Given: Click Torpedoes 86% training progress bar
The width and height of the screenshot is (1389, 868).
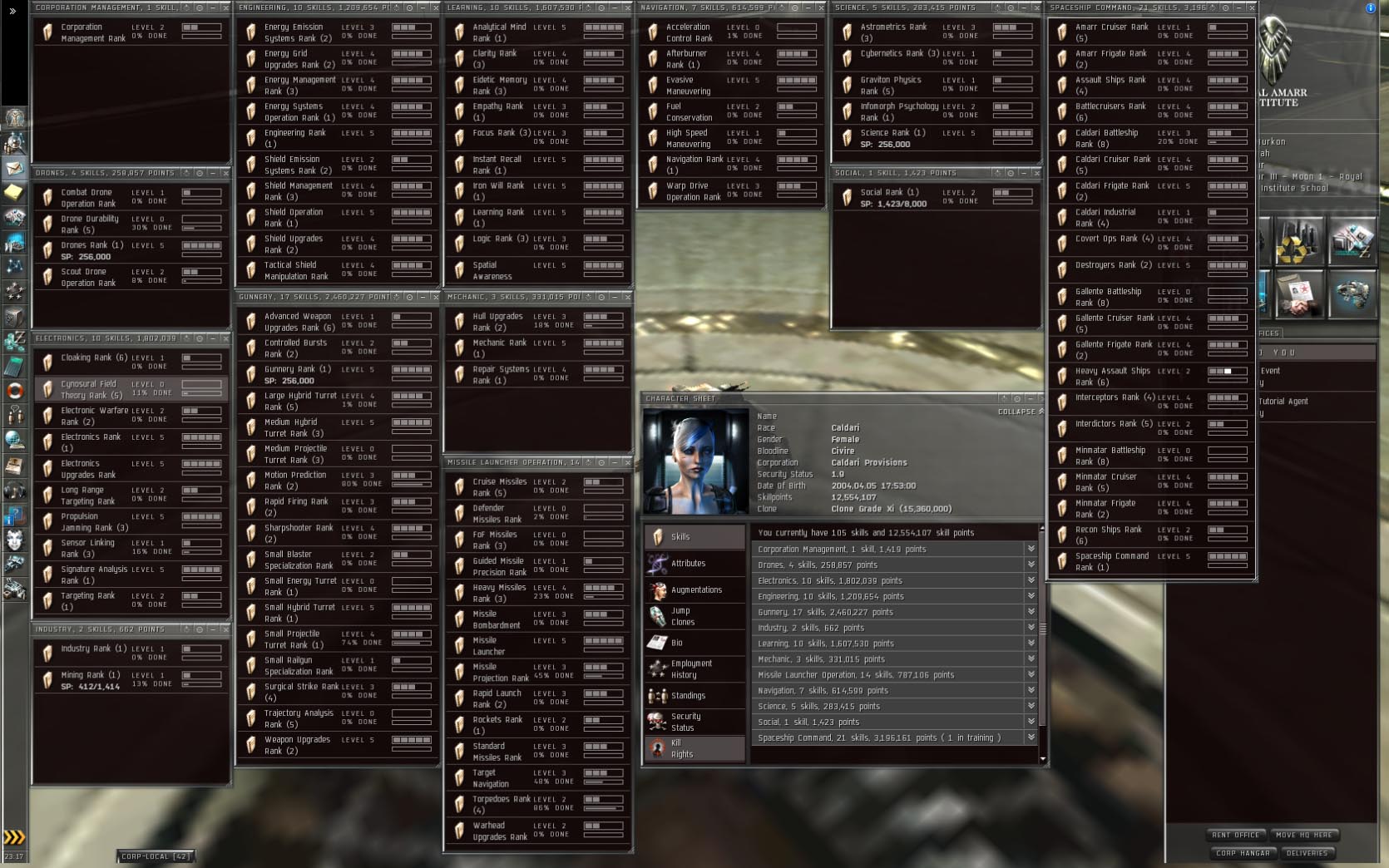Looking at the screenshot, I should coord(603,809).
